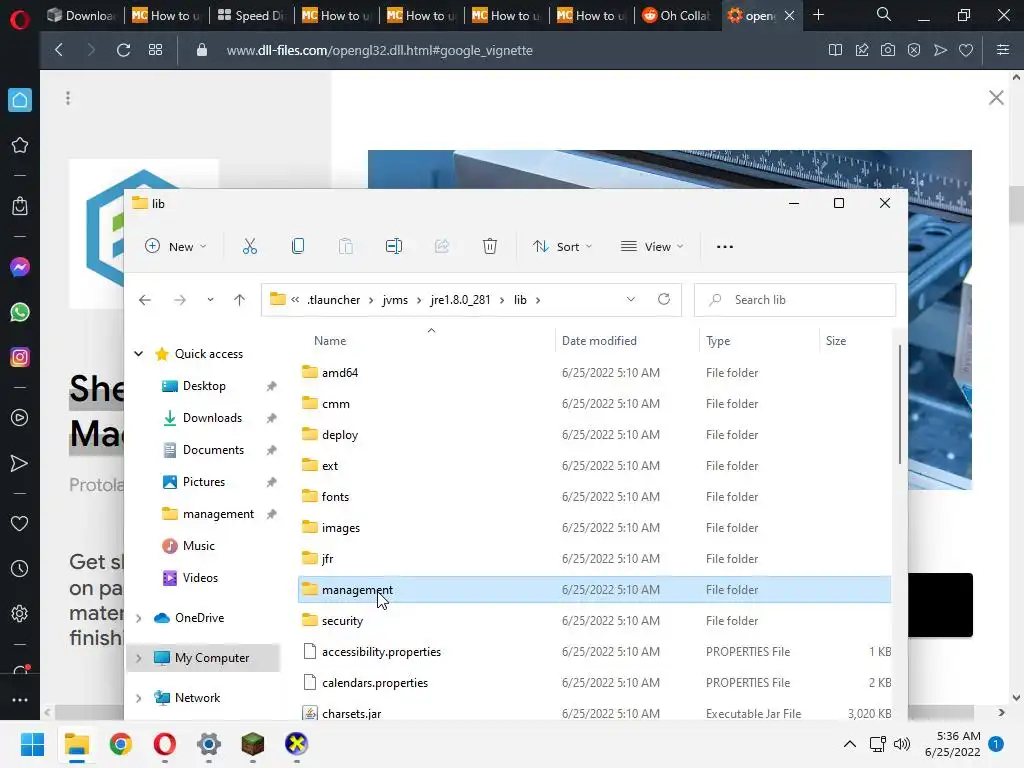Click the Opera address bar URL

coord(379,50)
